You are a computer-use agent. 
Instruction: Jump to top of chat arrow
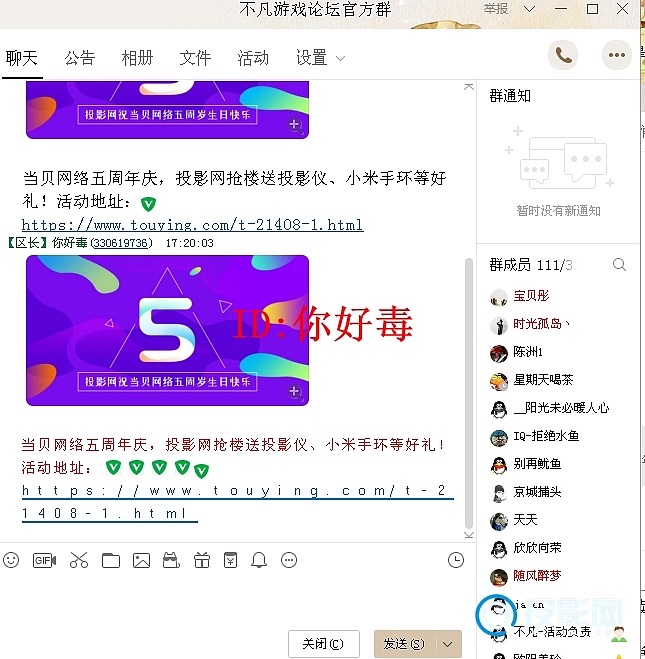coord(469,87)
